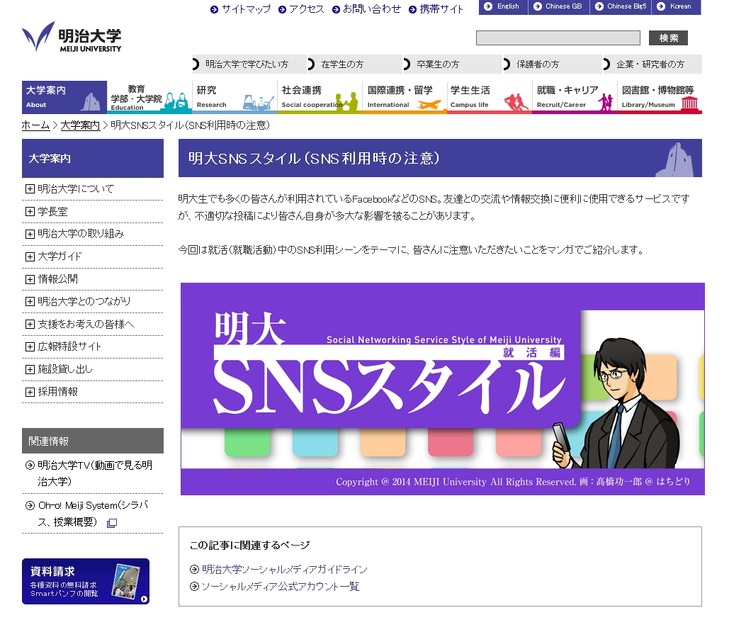Go to ホーム via breadcrumb
Viewport: 729px width, 620px height.
36,125
